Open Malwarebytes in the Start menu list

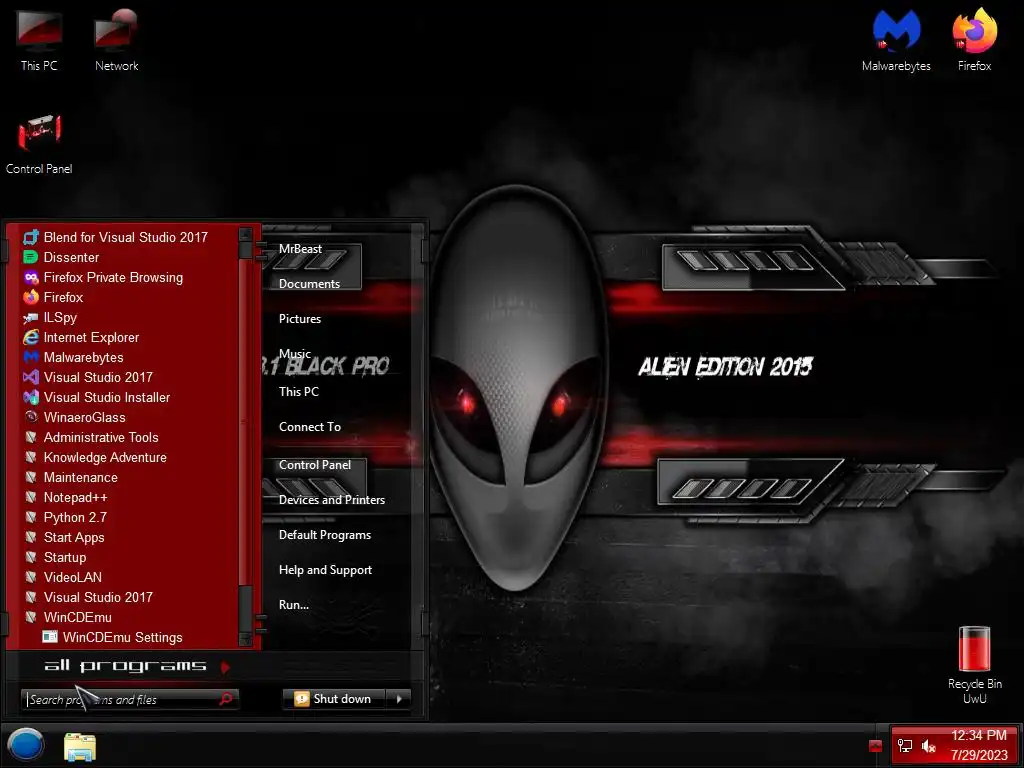tap(73, 357)
